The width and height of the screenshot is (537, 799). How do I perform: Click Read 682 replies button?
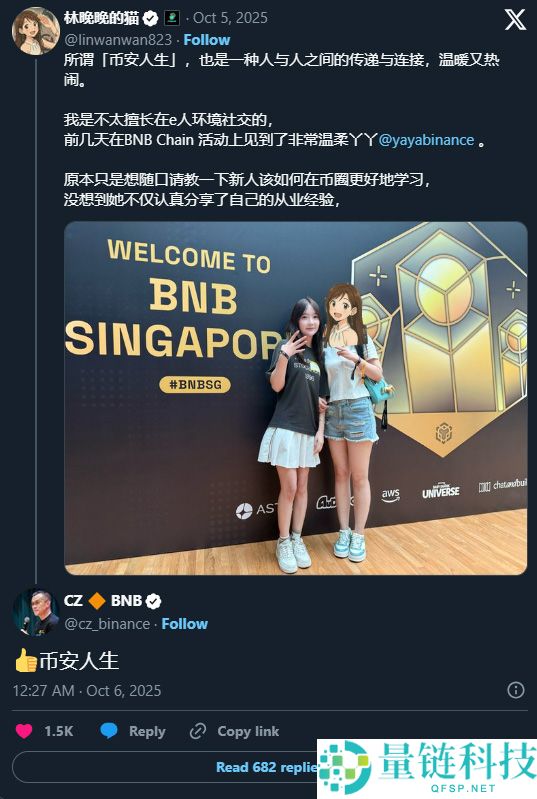267,767
